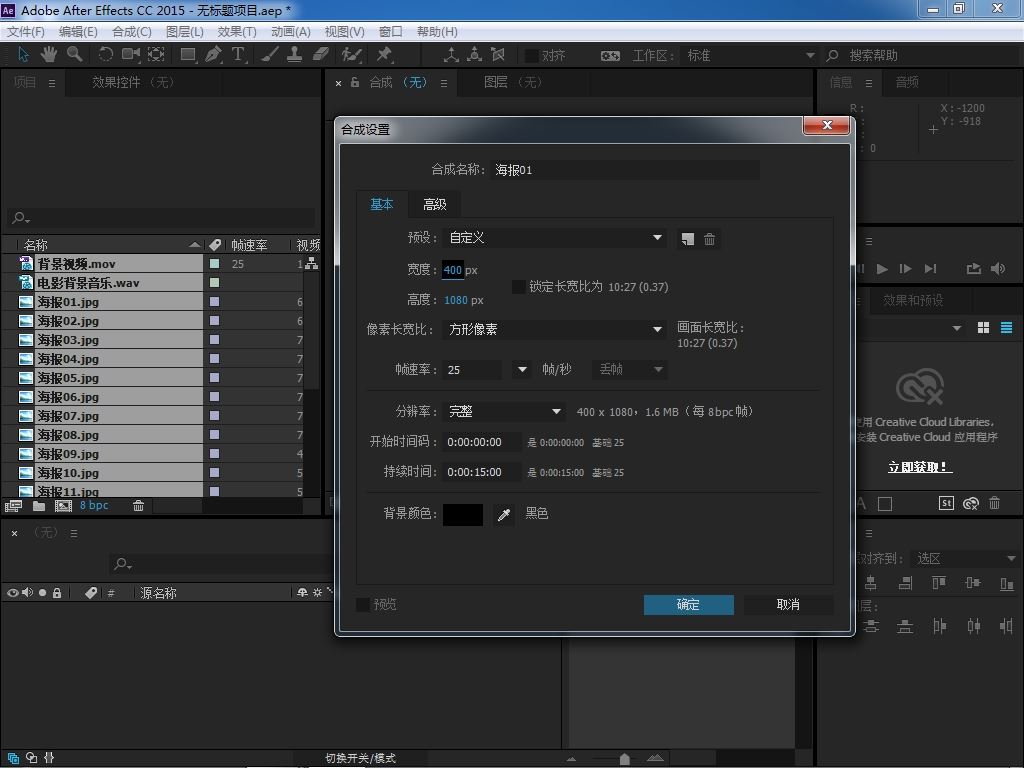The width and height of the screenshot is (1024, 768).
Task: Open pixel aspect ratio dropdown
Action: 554,330
